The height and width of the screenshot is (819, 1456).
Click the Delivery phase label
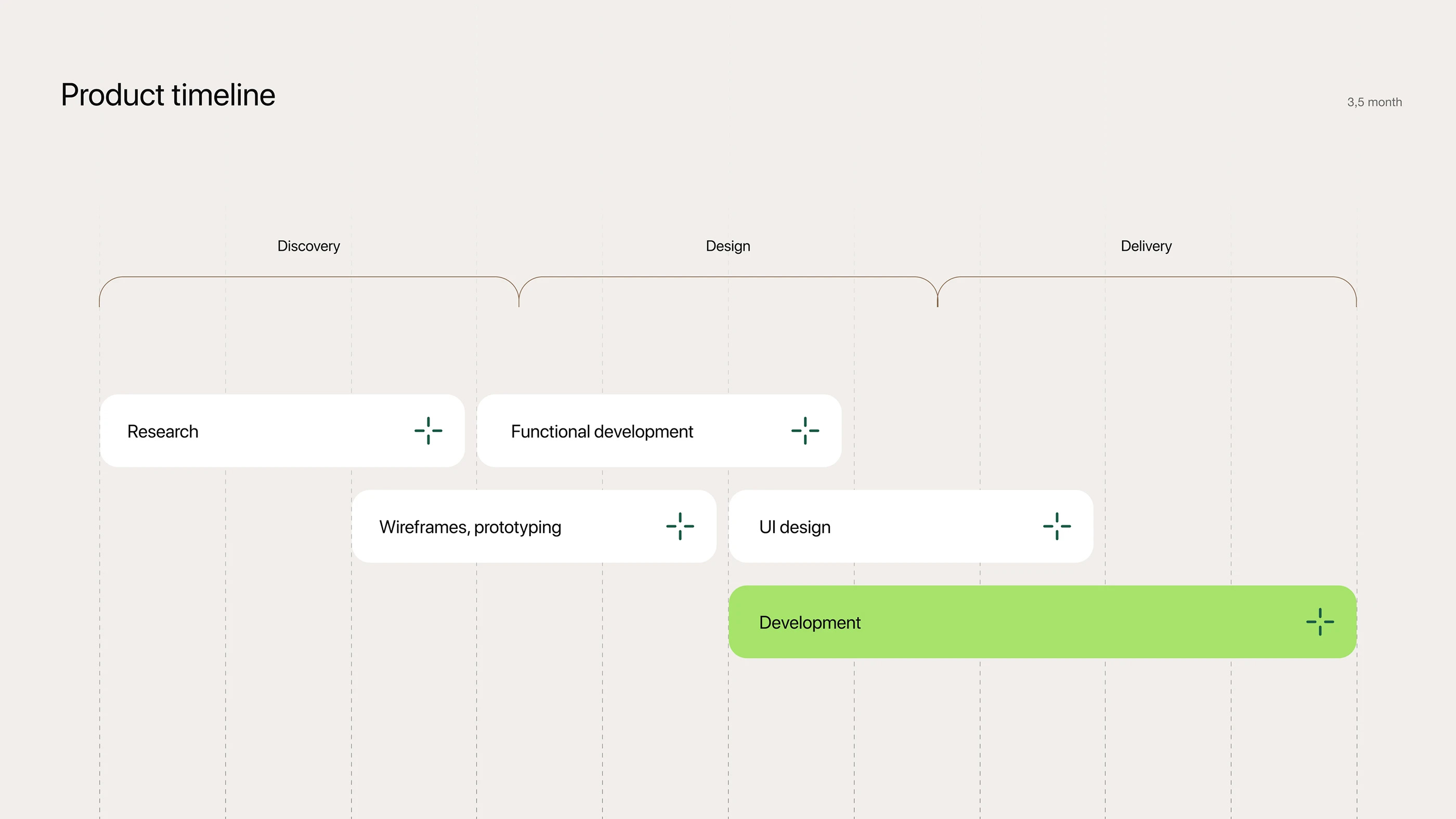pyautogui.click(x=1146, y=246)
